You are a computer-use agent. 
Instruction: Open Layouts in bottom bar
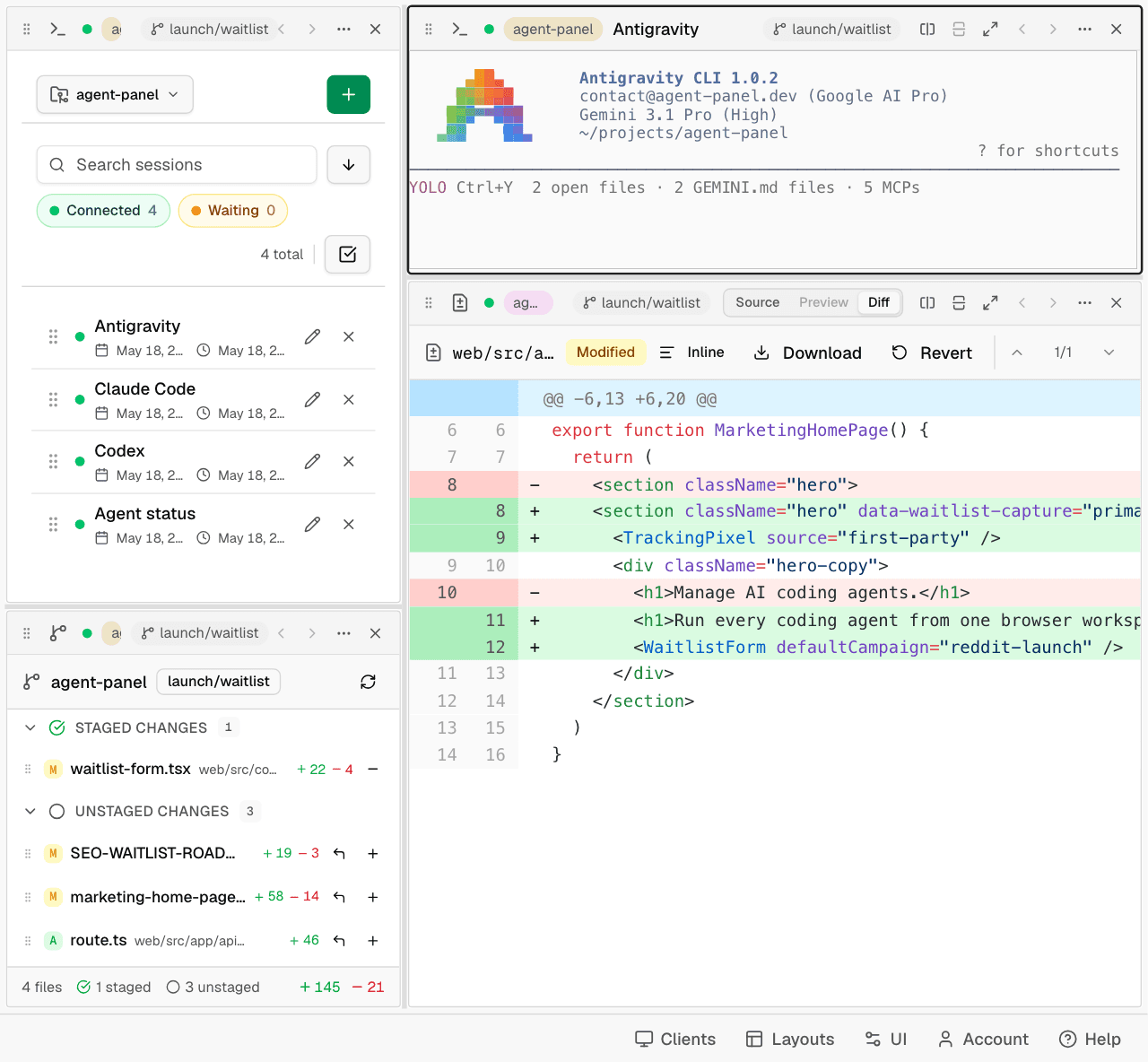[x=790, y=1039]
